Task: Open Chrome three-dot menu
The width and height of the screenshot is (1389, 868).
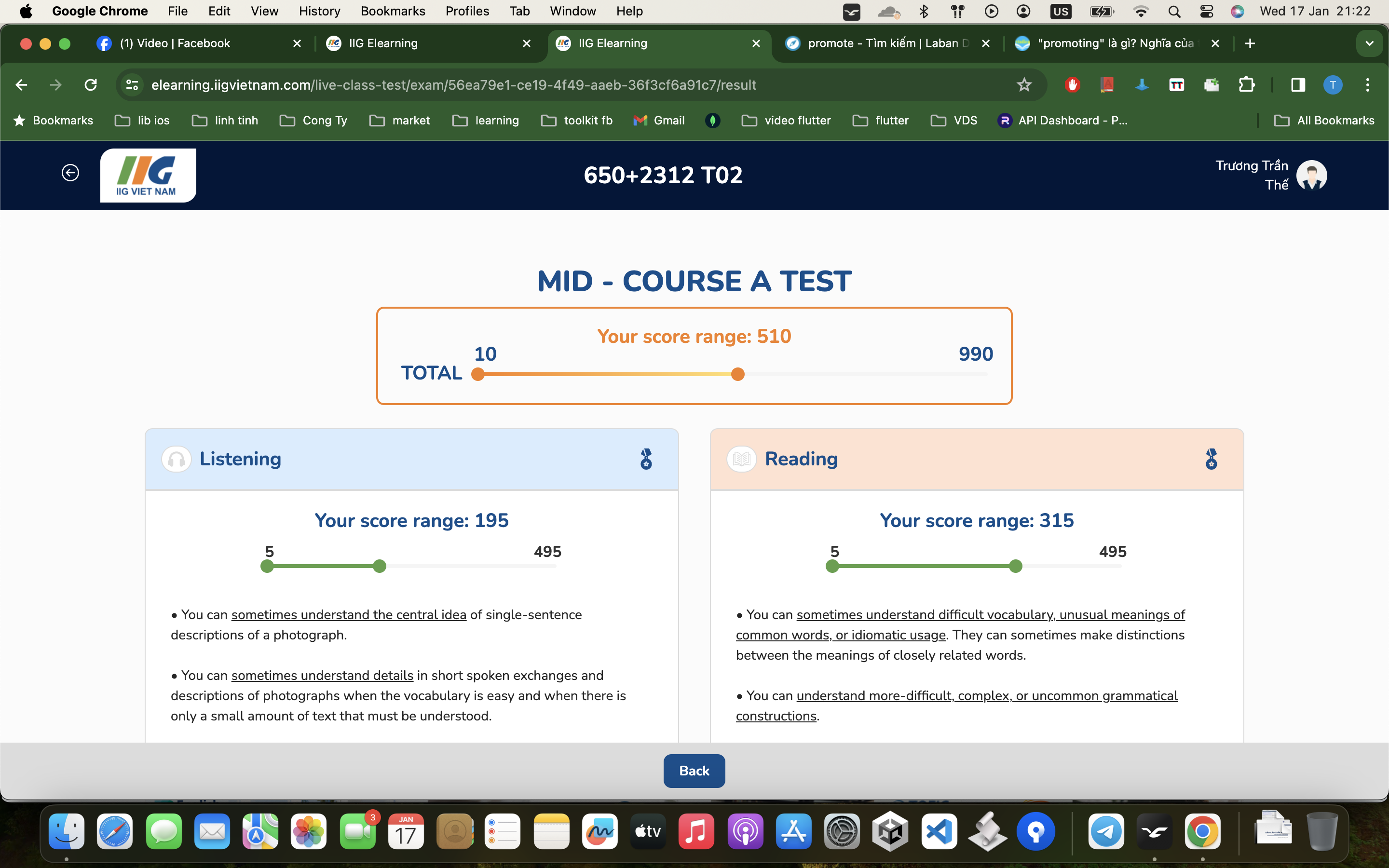Action: click(1368, 85)
